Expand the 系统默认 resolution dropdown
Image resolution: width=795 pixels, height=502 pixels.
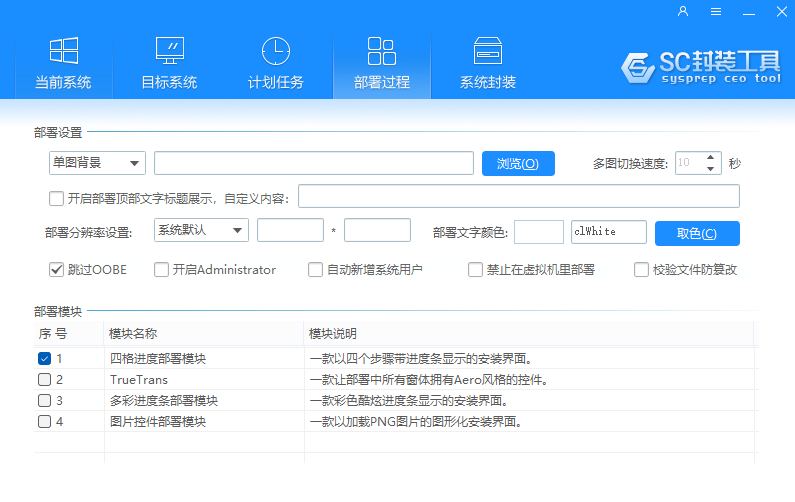coord(201,230)
